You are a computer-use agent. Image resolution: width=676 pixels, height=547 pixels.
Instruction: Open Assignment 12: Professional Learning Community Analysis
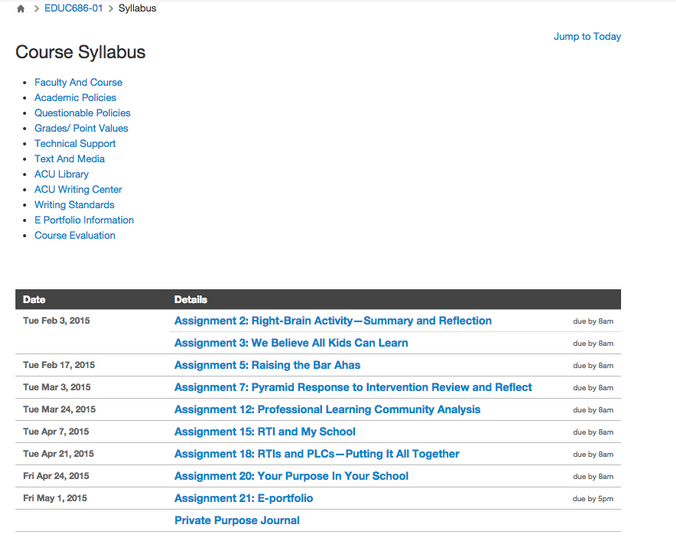pos(327,409)
